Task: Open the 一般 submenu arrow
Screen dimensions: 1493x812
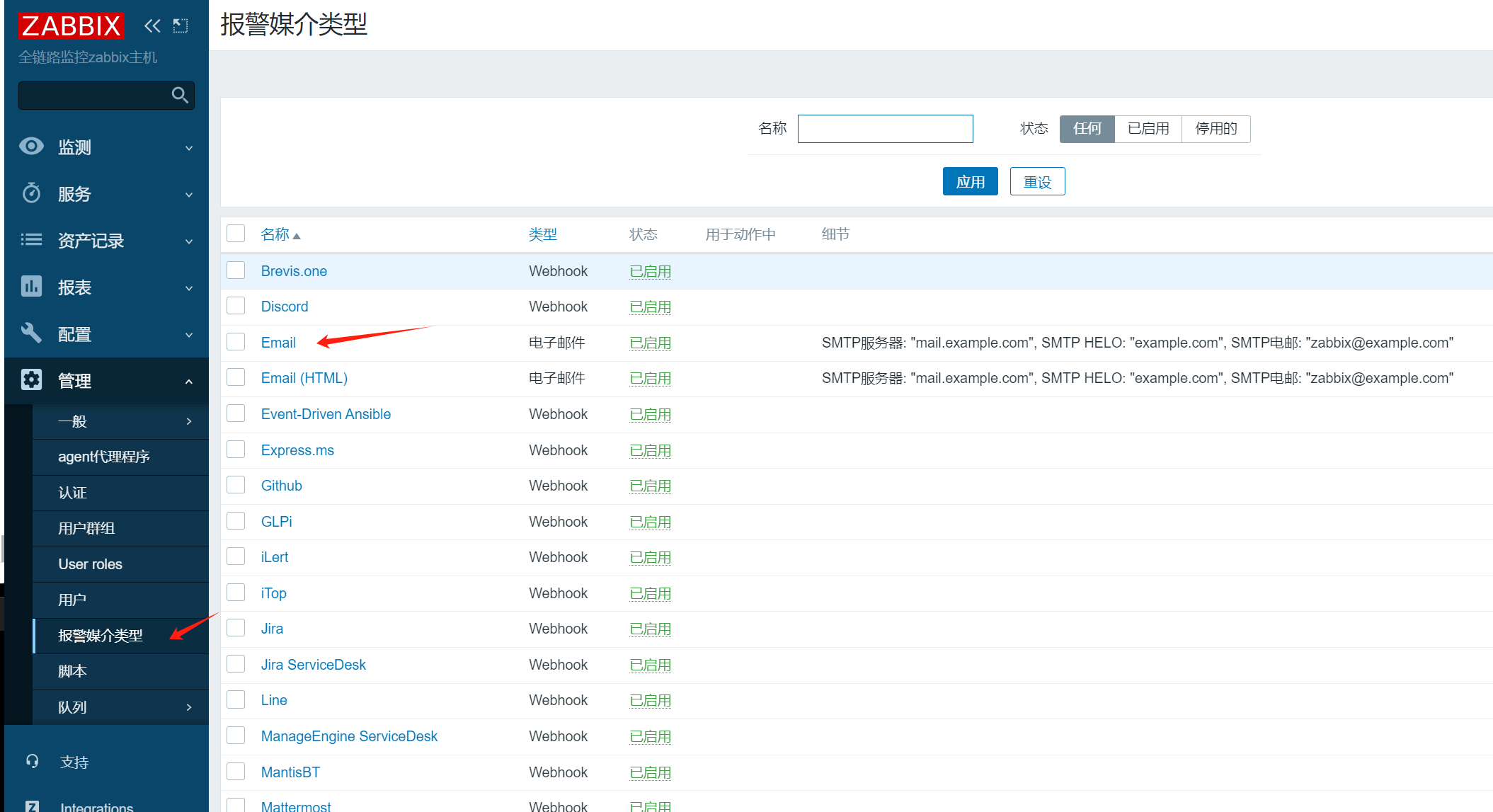Action: 189,421
